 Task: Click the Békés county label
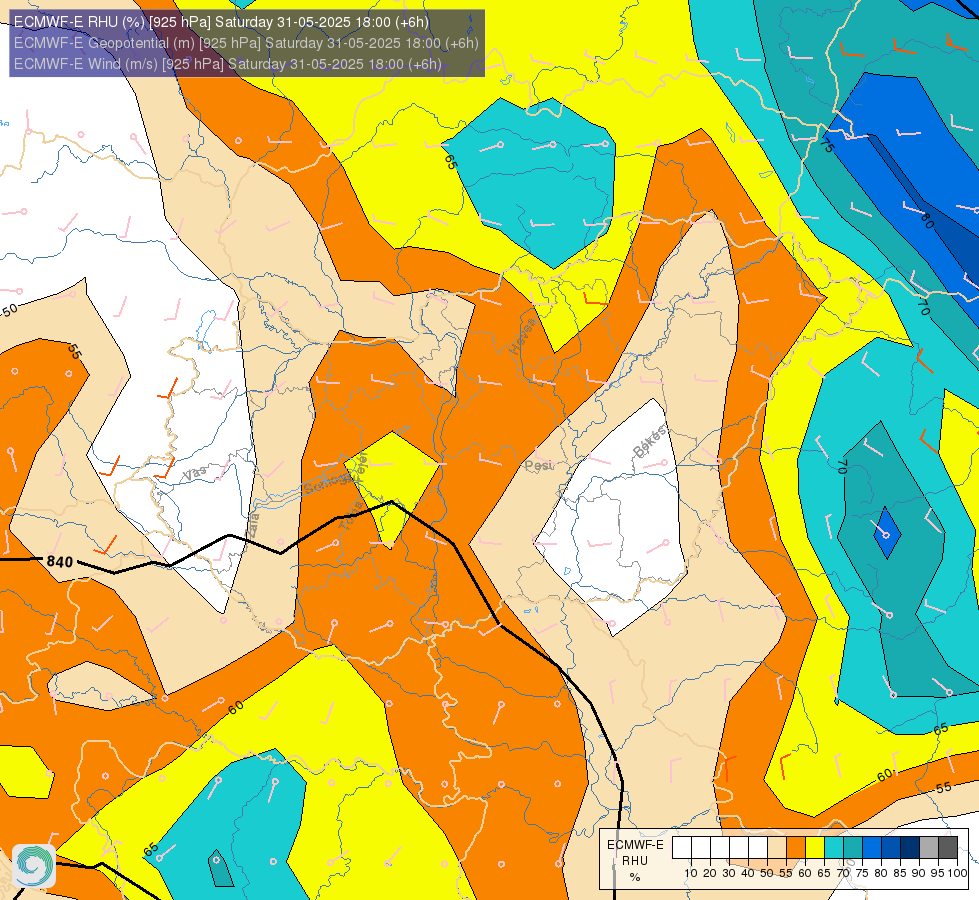649,442
